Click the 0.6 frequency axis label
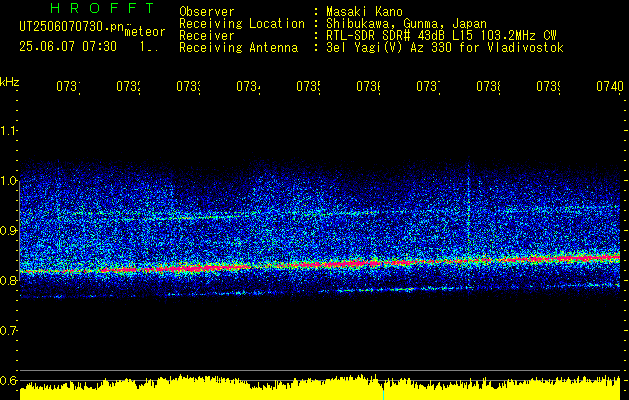The height and width of the screenshot is (400, 629). 8,380
